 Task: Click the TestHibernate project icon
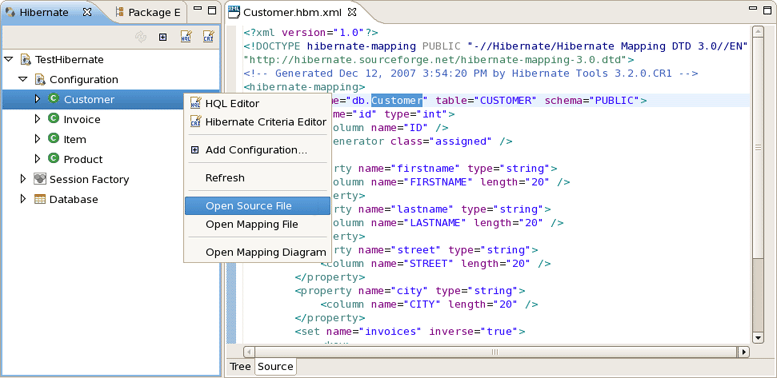pos(26,60)
